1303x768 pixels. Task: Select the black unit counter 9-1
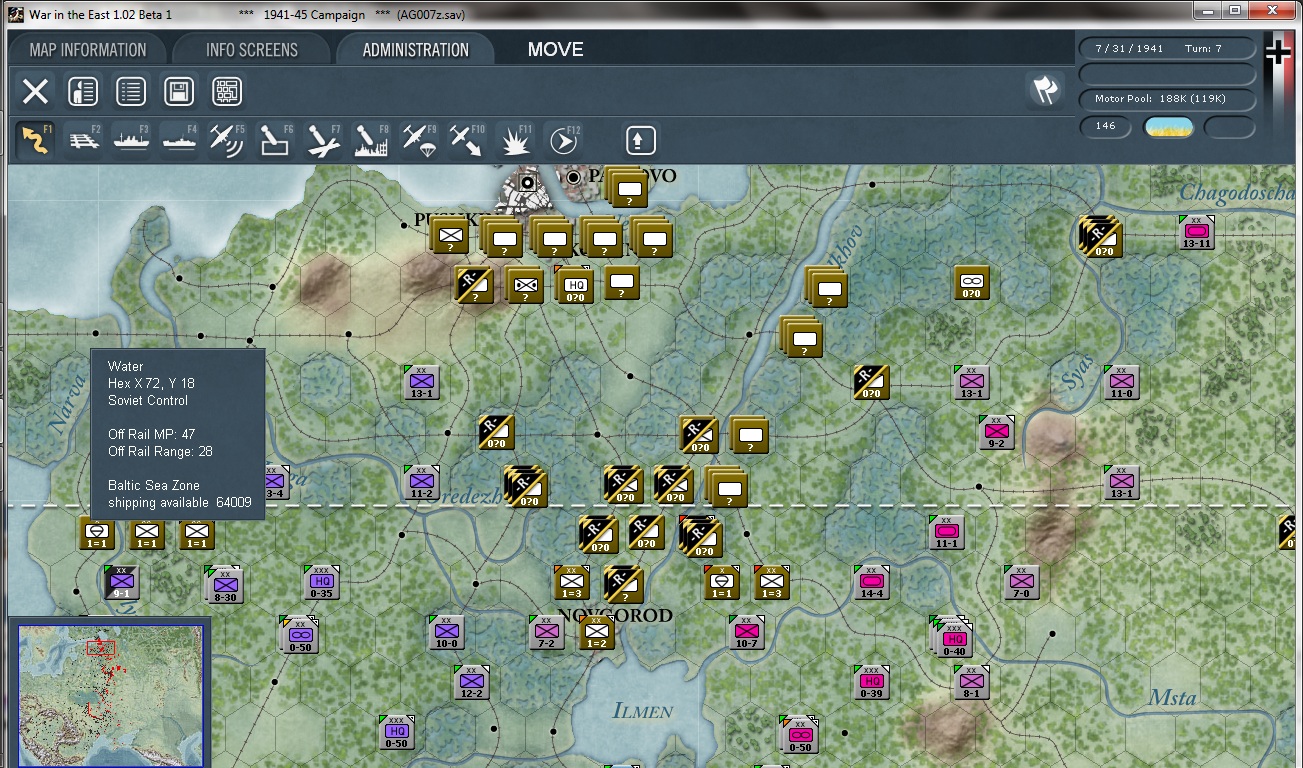(x=121, y=582)
